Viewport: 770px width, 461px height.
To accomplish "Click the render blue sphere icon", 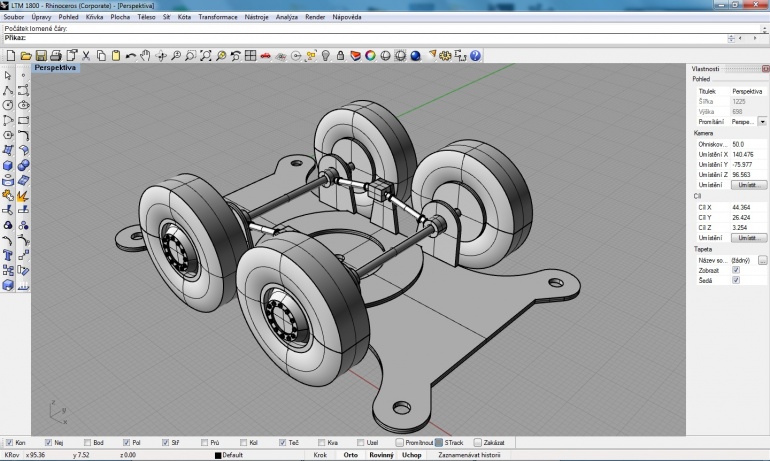I will click(x=415, y=55).
